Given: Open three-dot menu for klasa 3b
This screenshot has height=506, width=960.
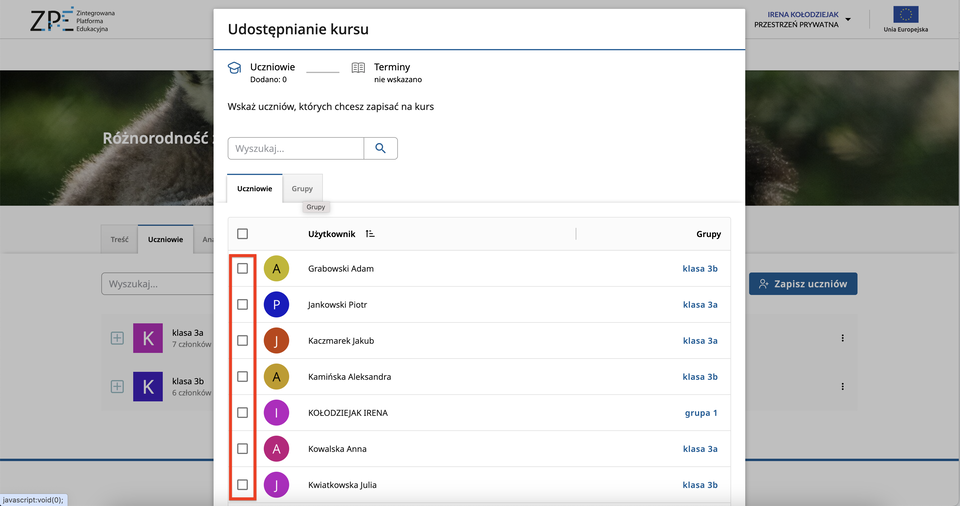Looking at the screenshot, I should pos(842,386).
